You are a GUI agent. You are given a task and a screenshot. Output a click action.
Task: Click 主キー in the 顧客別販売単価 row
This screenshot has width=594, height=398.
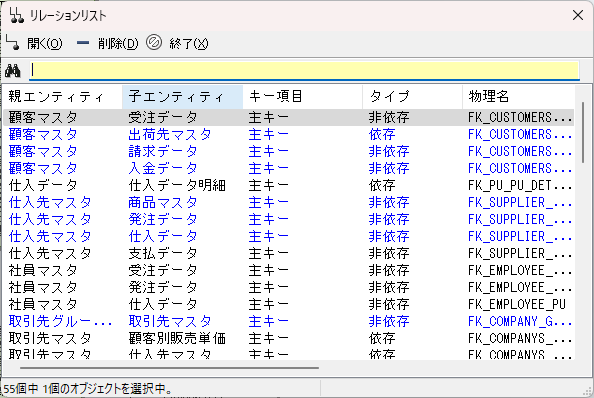(269, 338)
